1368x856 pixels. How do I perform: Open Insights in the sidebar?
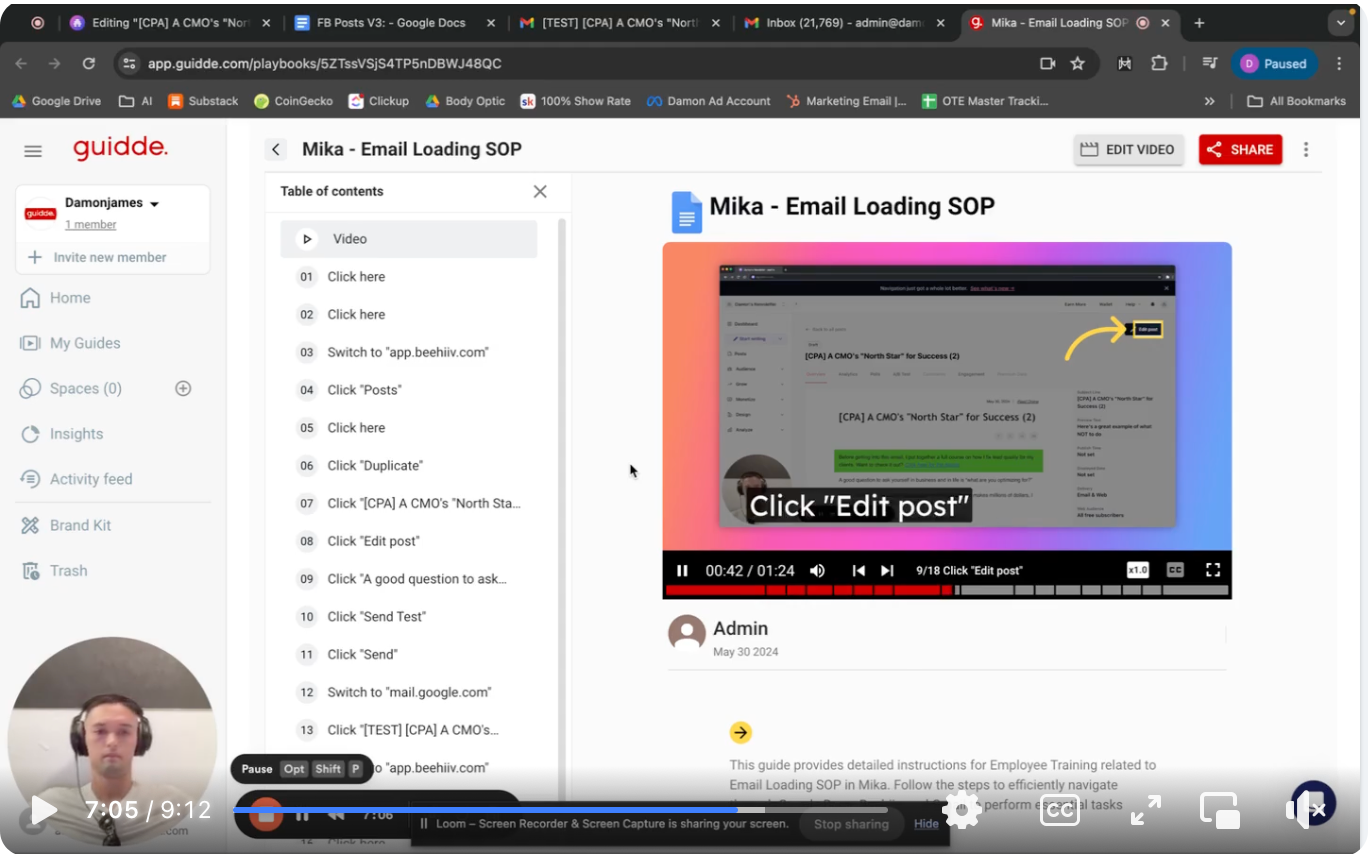point(76,434)
